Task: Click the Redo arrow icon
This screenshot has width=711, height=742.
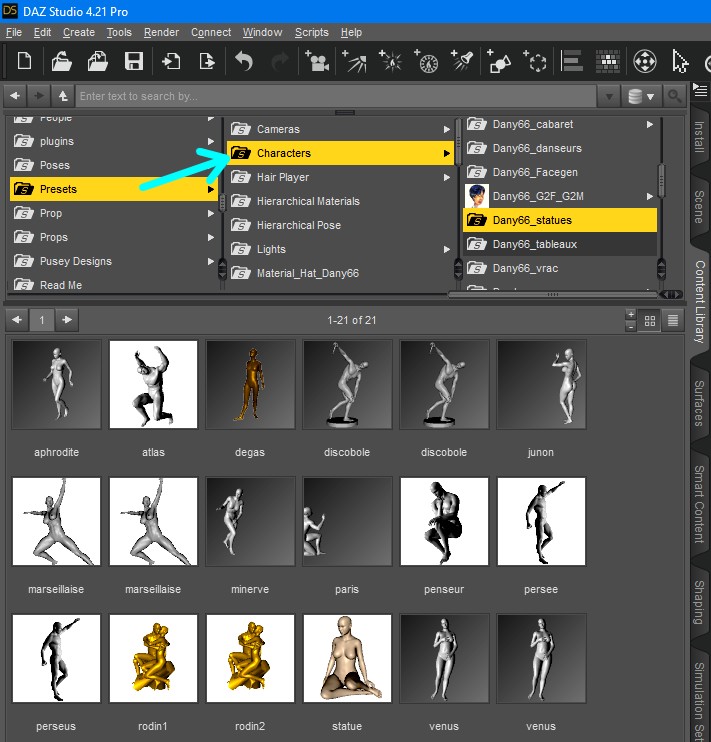Action: pyautogui.click(x=280, y=62)
